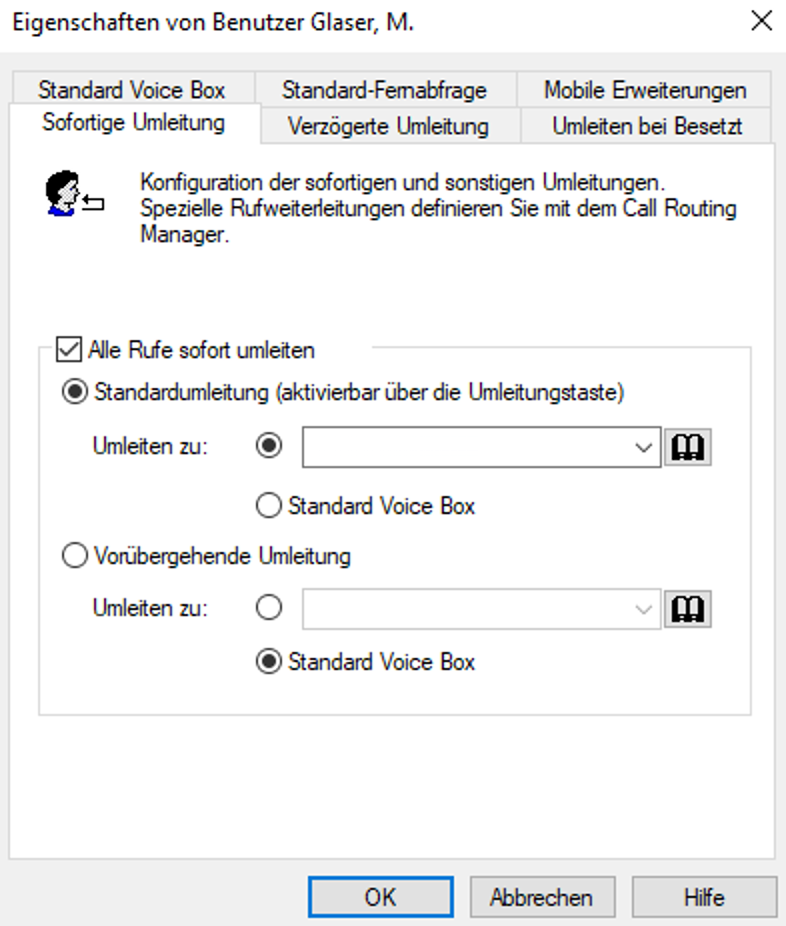The width and height of the screenshot is (786, 926).
Task: Open the Umleiten bei Besetzt tab
Action: coord(646,127)
